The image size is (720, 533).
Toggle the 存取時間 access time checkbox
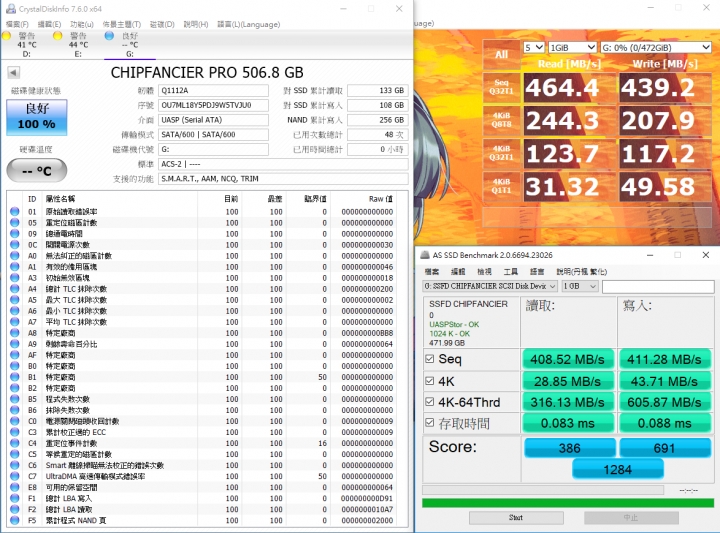(x=430, y=423)
